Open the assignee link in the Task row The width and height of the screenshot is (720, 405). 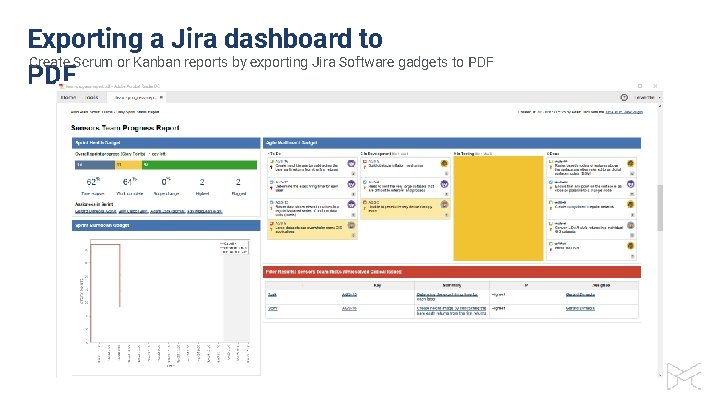(580, 295)
